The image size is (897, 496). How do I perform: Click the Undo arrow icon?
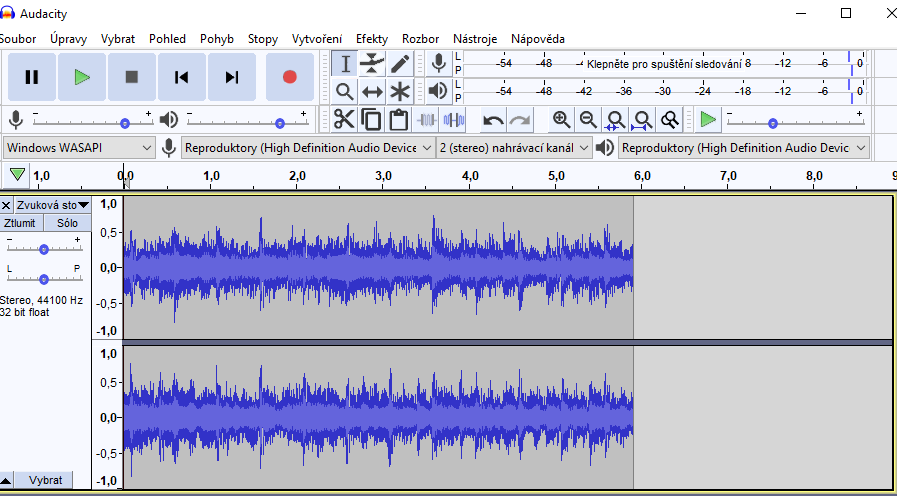[x=493, y=120]
